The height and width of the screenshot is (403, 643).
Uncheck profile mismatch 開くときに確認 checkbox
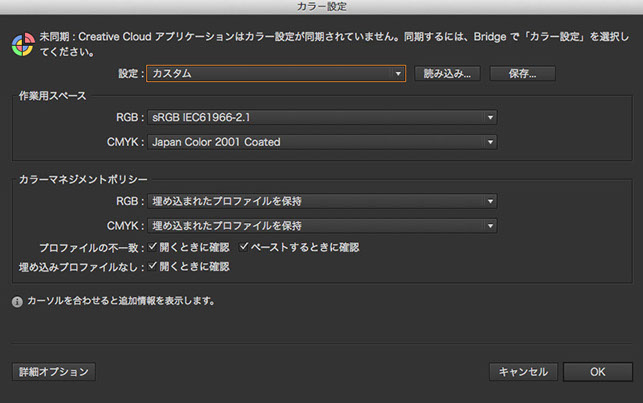click(x=153, y=247)
